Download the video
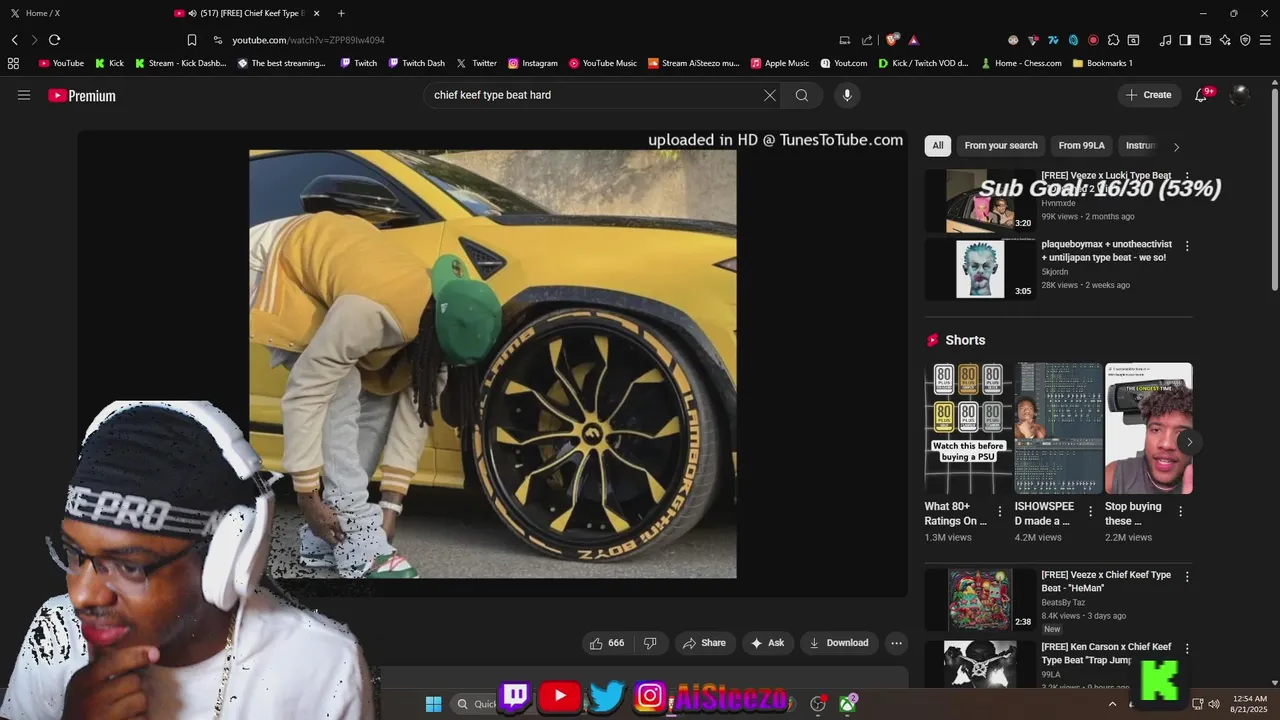 tap(839, 643)
